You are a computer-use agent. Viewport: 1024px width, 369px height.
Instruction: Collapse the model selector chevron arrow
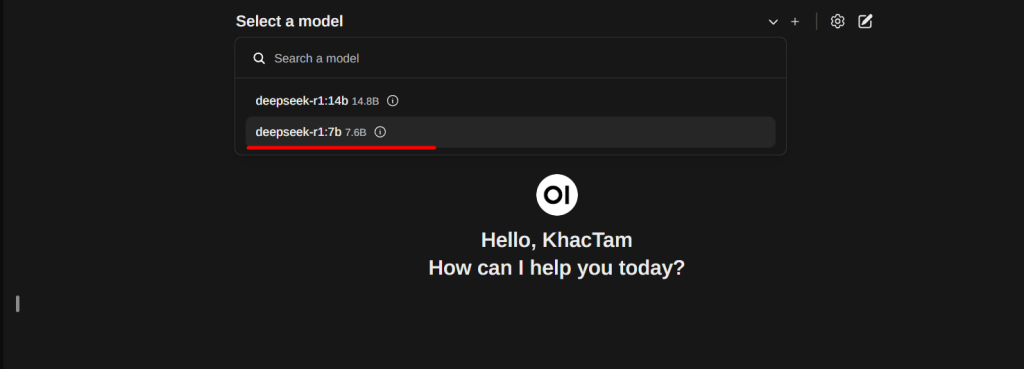(x=773, y=22)
